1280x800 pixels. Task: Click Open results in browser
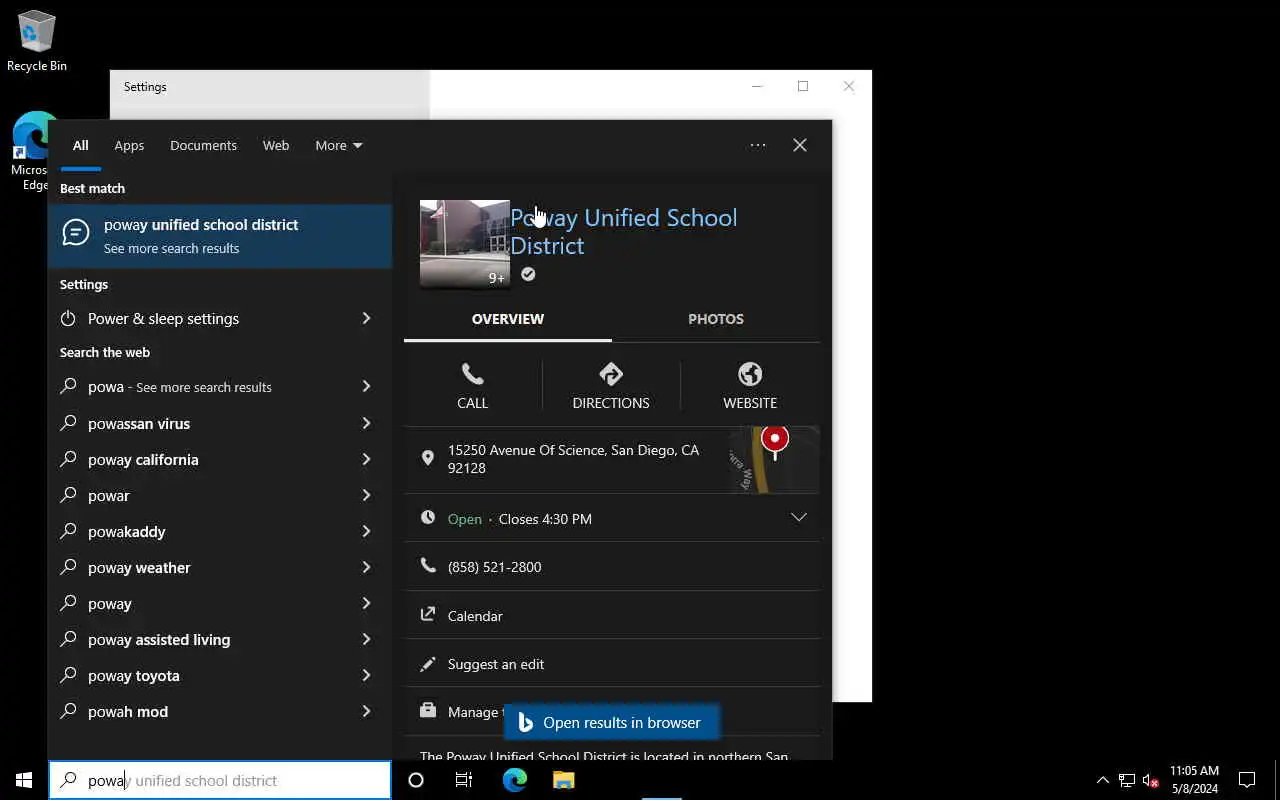[610, 722]
